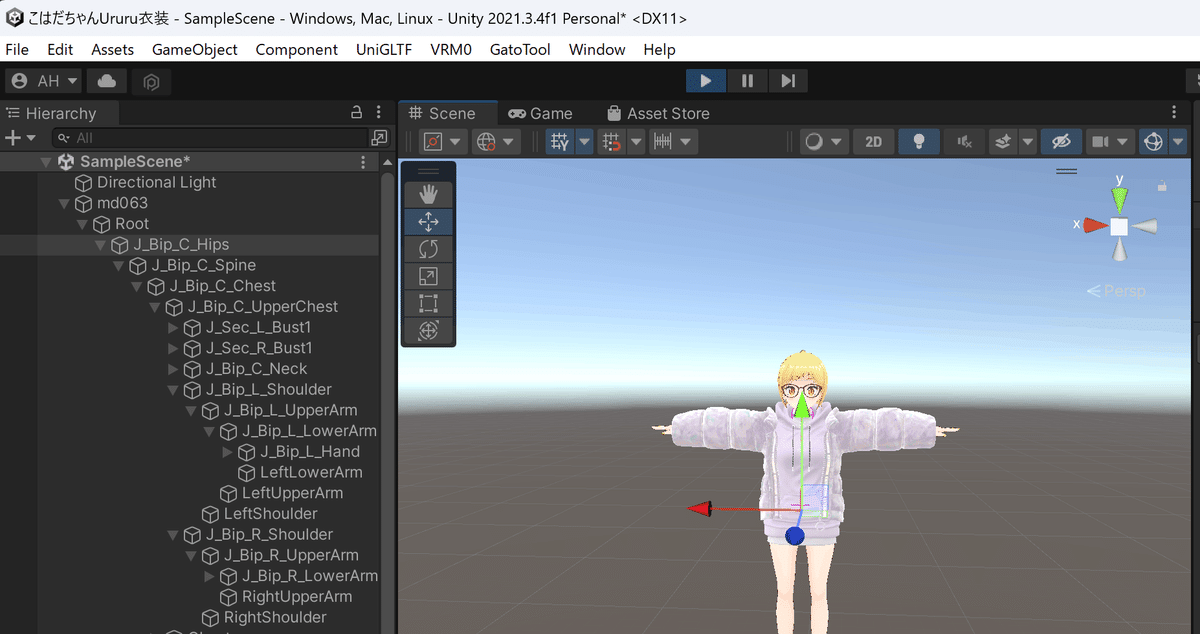Viewport: 1200px width, 634px height.
Task: Toggle scene lighting lightbulb
Action: (x=918, y=142)
